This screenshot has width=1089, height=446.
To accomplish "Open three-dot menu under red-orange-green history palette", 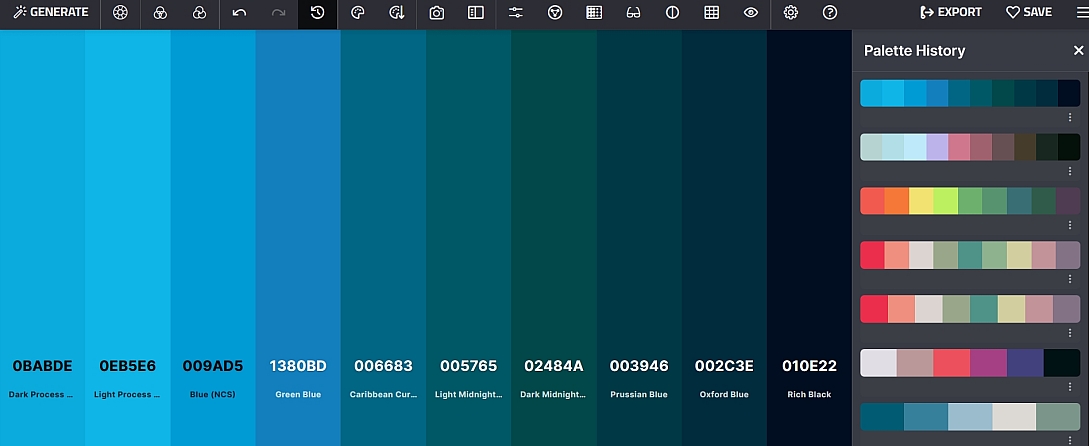I will coord(1070,225).
